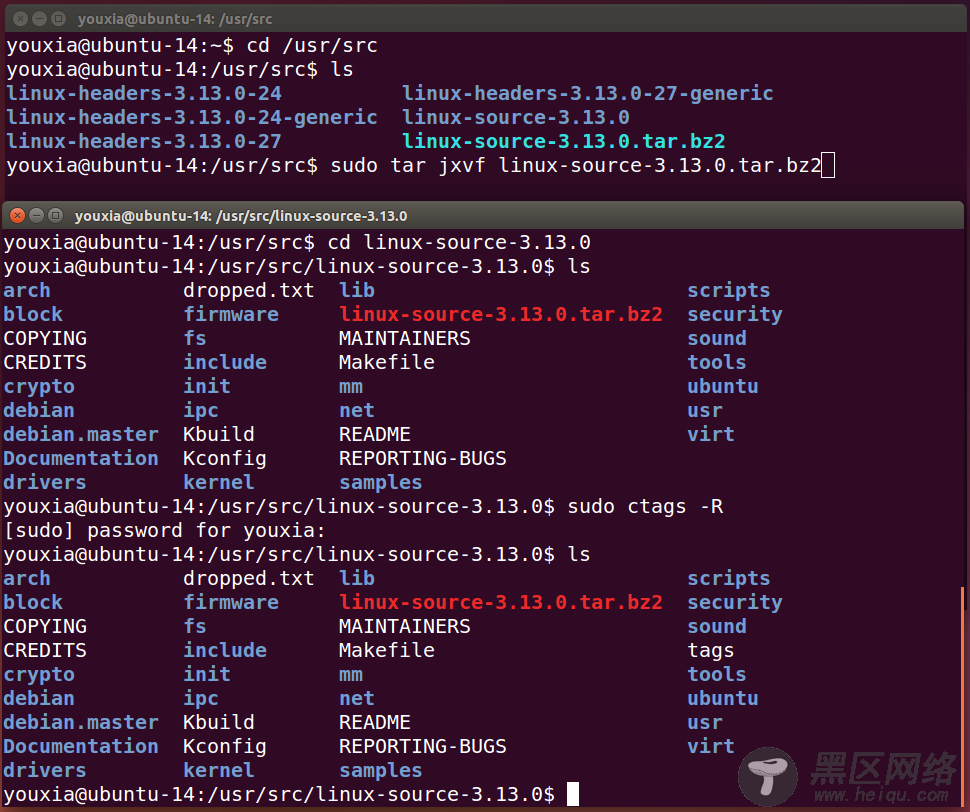Click 'tools' in the listing after ctags

pyautogui.click(x=716, y=675)
